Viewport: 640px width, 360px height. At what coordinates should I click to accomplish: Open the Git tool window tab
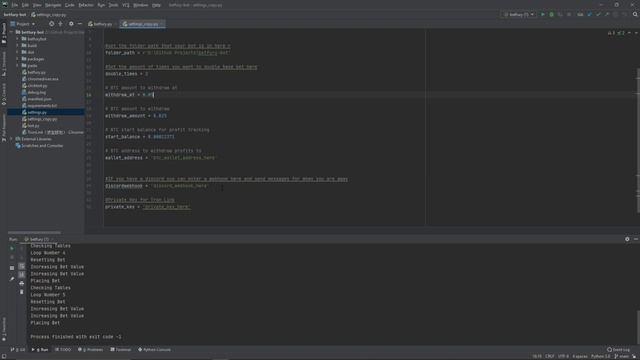tap(18, 349)
